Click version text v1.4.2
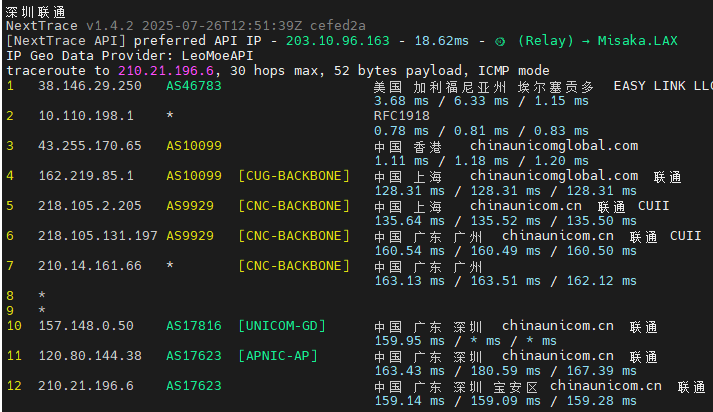Screen dimensions: 713x412 pyautogui.click(x=109, y=26)
